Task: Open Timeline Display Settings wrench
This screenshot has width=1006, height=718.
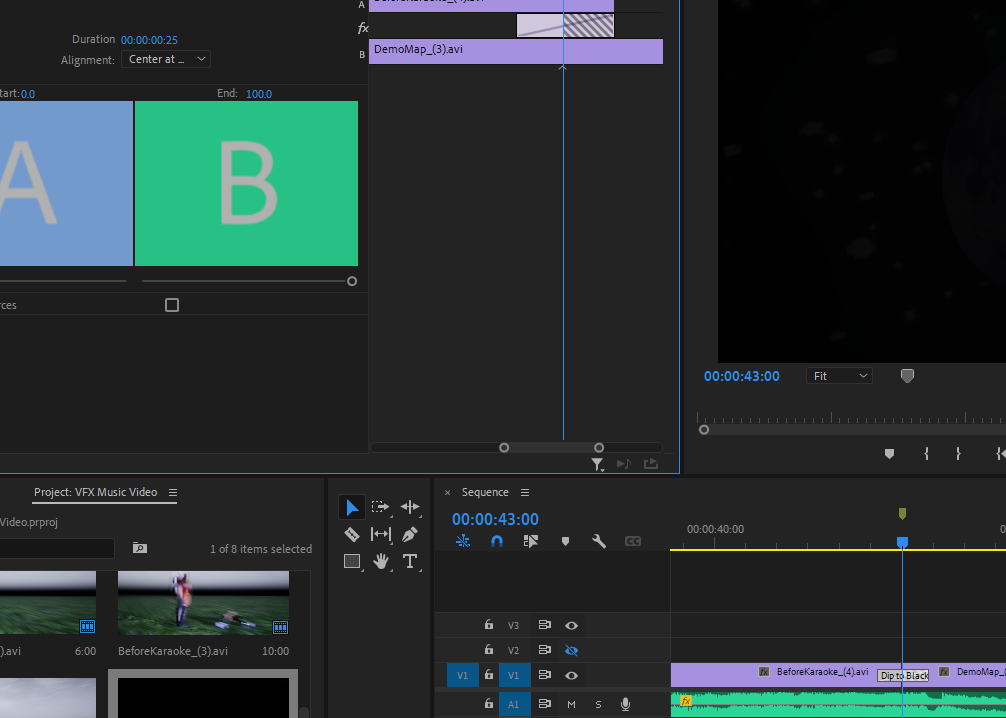Action: tap(599, 541)
